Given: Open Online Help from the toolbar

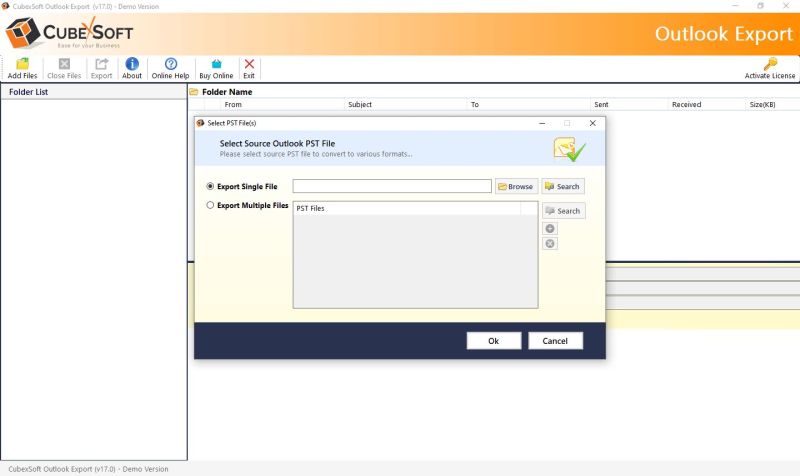Looking at the screenshot, I should [x=170, y=64].
